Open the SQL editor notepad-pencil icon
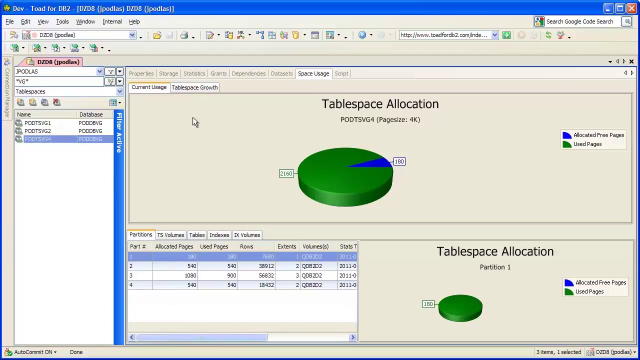Image resolution: width=640 pixels, height=360 pixels. 210,36
